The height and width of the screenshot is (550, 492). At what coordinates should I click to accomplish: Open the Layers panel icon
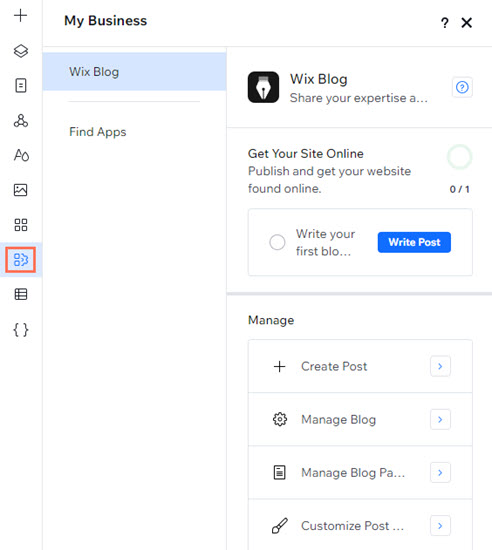(21, 51)
